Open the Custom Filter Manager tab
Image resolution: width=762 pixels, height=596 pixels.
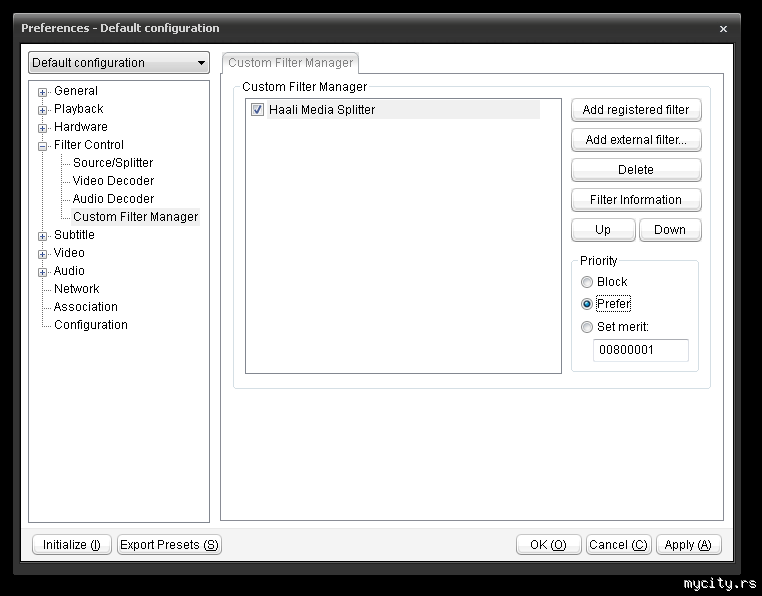tap(291, 63)
